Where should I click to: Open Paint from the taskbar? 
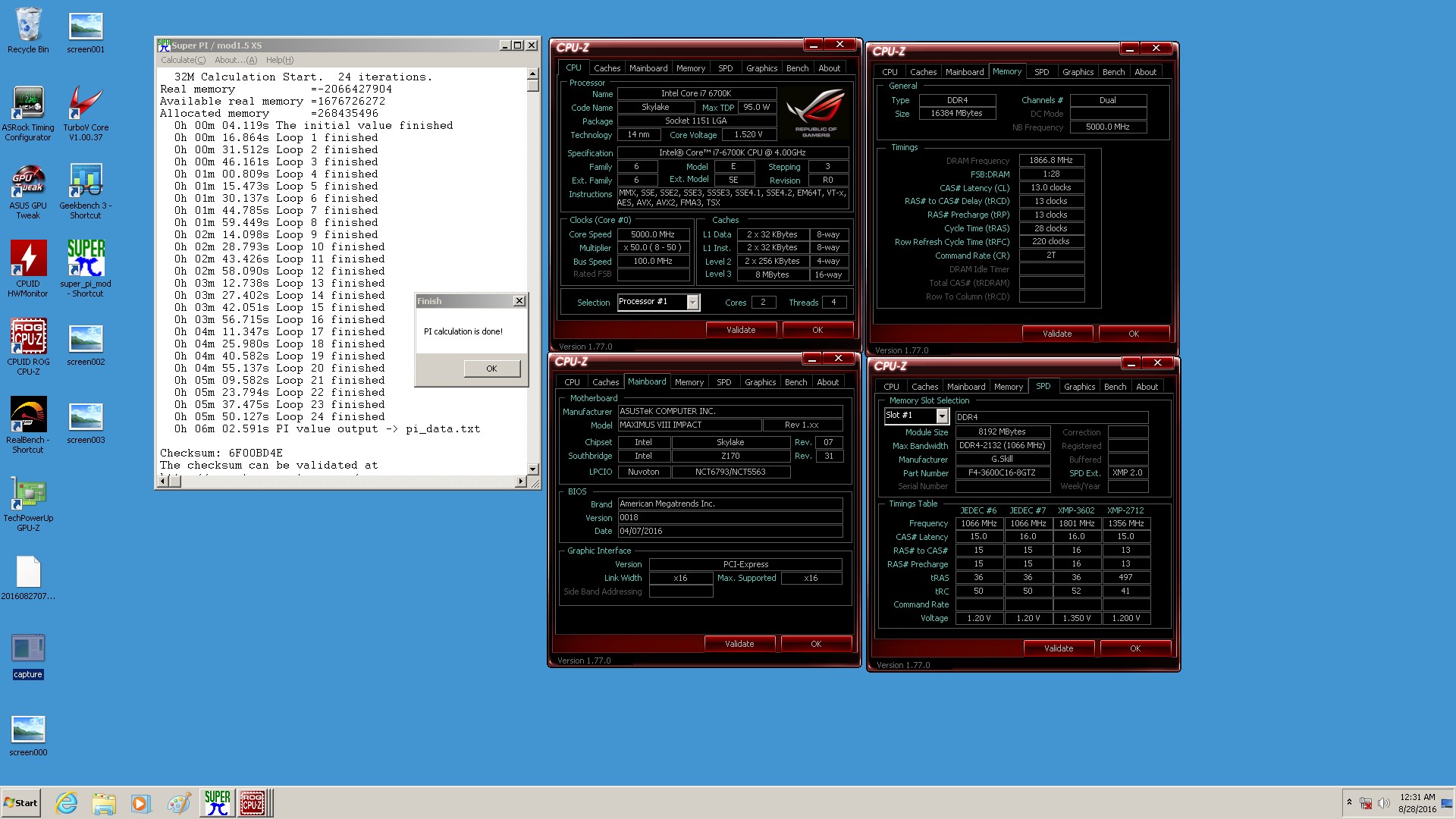pyautogui.click(x=178, y=803)
